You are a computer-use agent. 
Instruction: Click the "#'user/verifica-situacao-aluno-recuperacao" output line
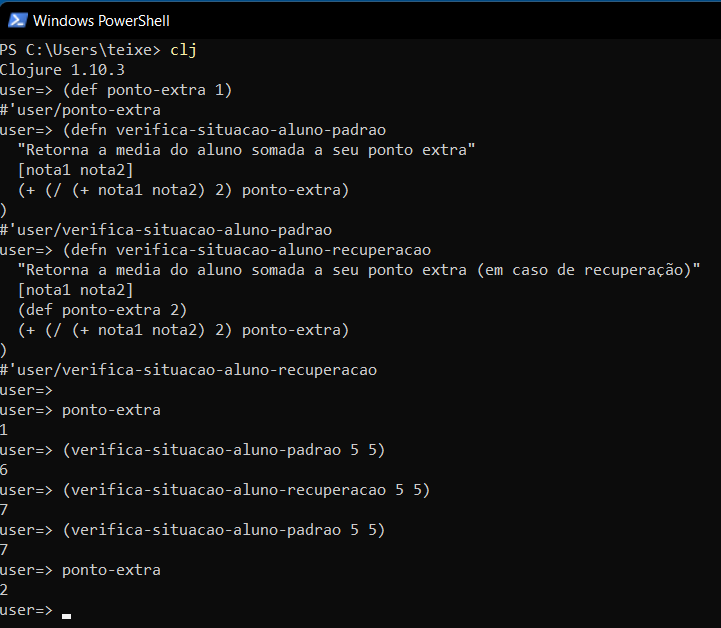pyautogui.click(x=189, y=370)
